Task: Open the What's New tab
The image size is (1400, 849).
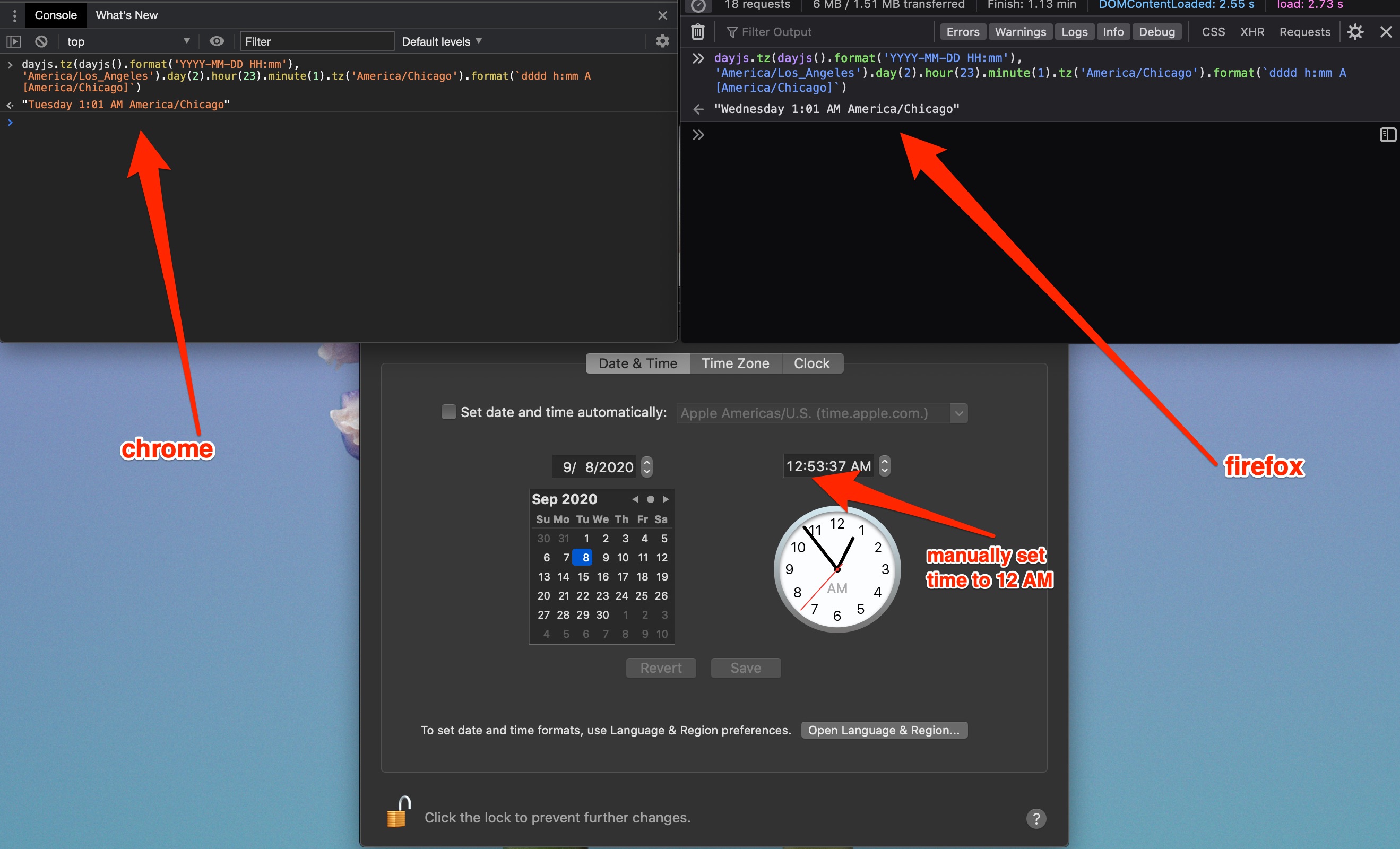Action: click(126, 15)
